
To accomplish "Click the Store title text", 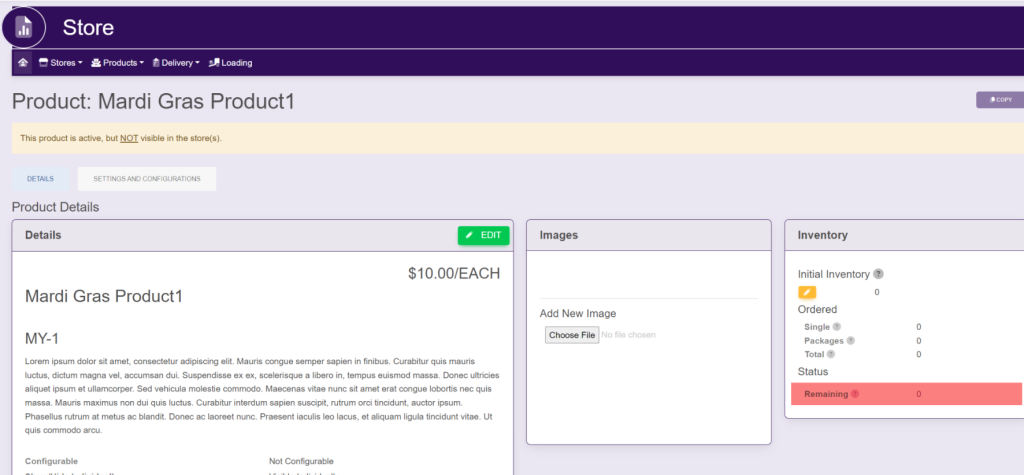I will pyautogui.click(x=88, y=27).
